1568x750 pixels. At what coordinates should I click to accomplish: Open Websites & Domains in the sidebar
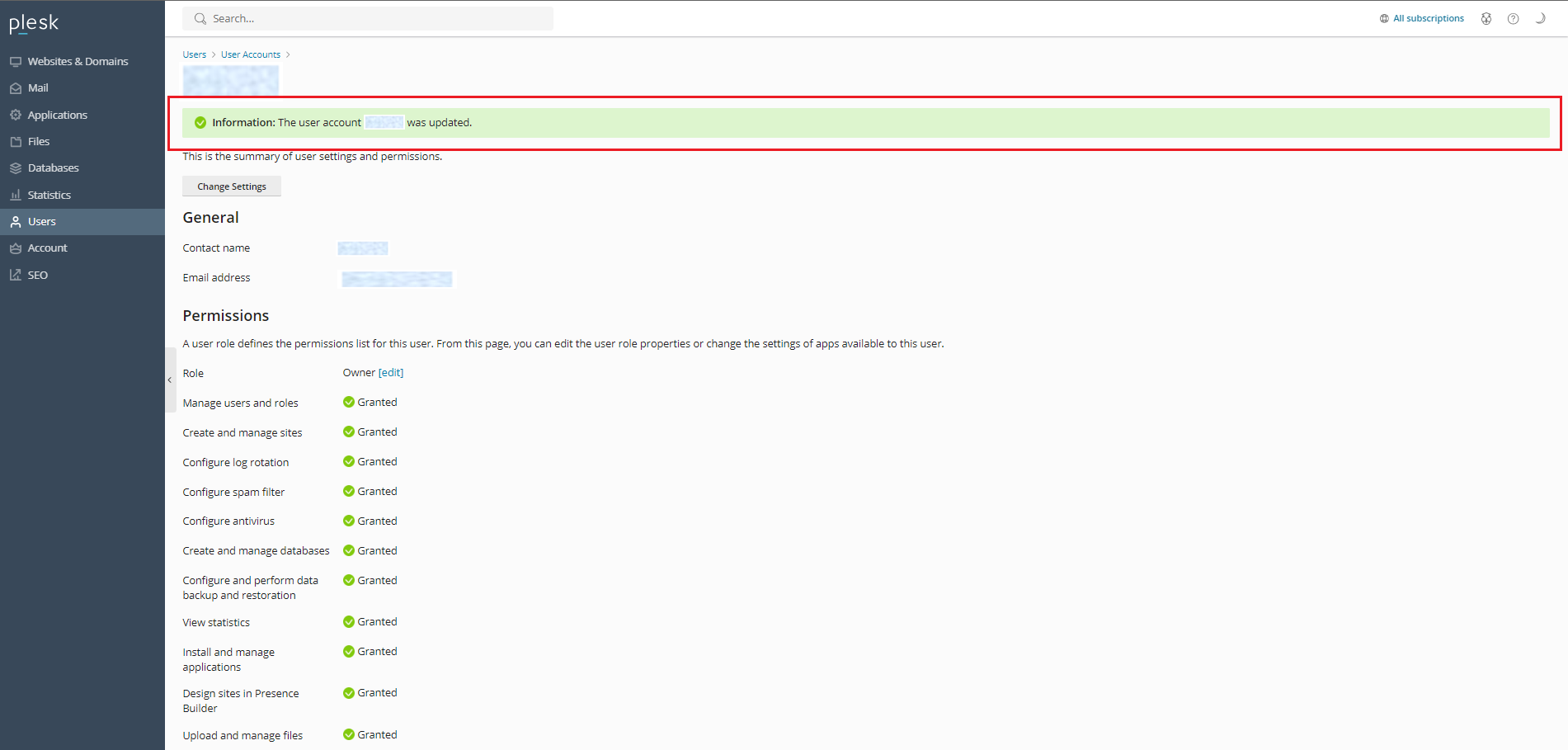pos(78,62)
